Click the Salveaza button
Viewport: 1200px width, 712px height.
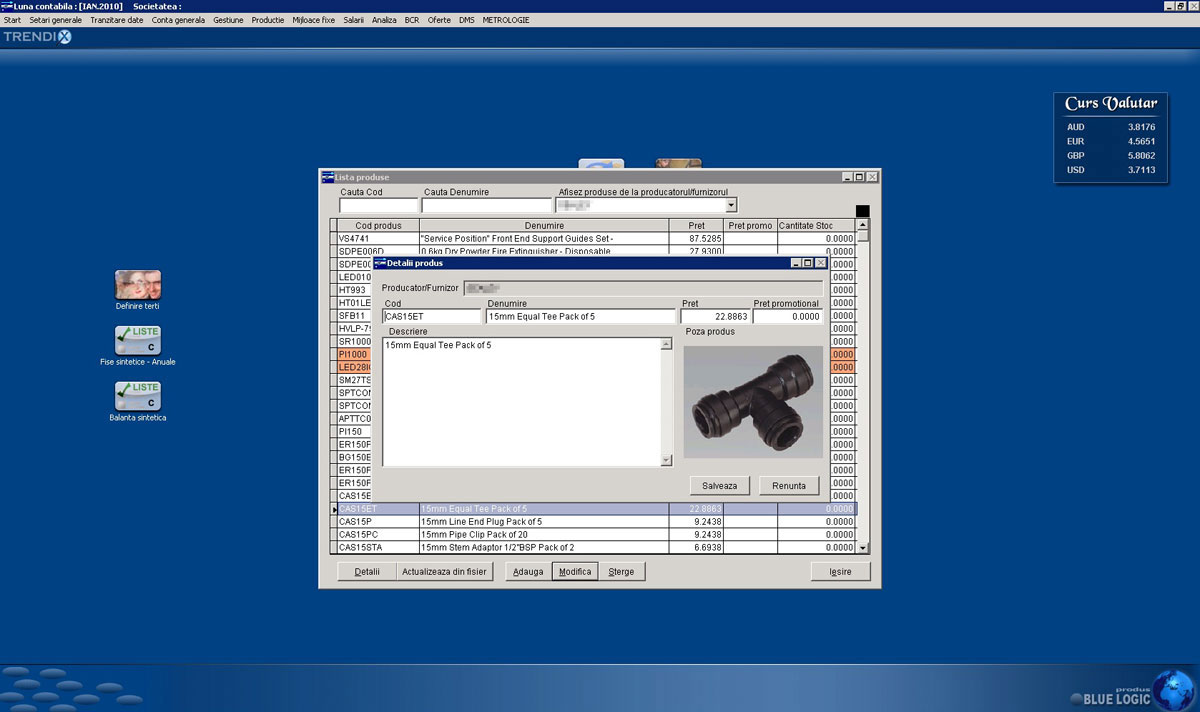tap(719, 485)
